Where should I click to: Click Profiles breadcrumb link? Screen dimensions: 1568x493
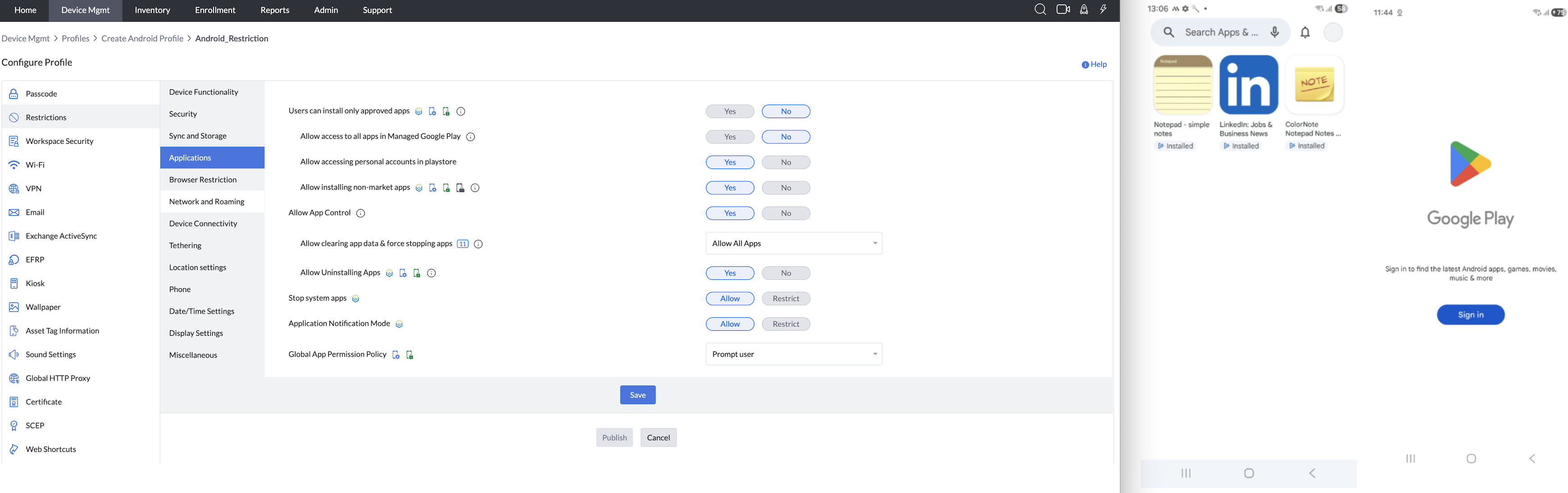pyautogui.click(x=75, y=38)
